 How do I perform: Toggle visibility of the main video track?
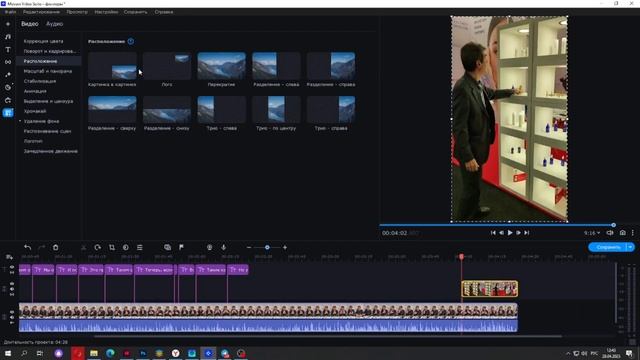point(12,312)
